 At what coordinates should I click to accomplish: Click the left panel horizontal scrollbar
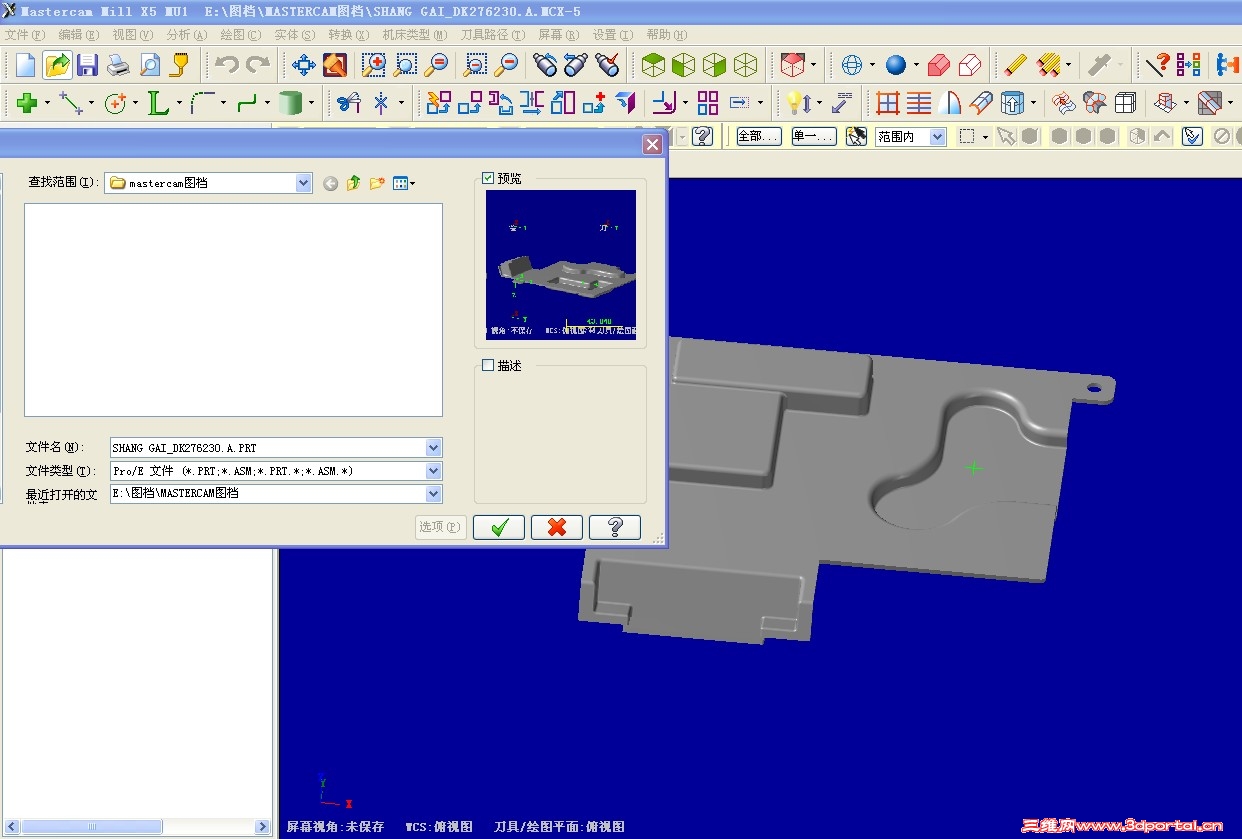(138, 827)
